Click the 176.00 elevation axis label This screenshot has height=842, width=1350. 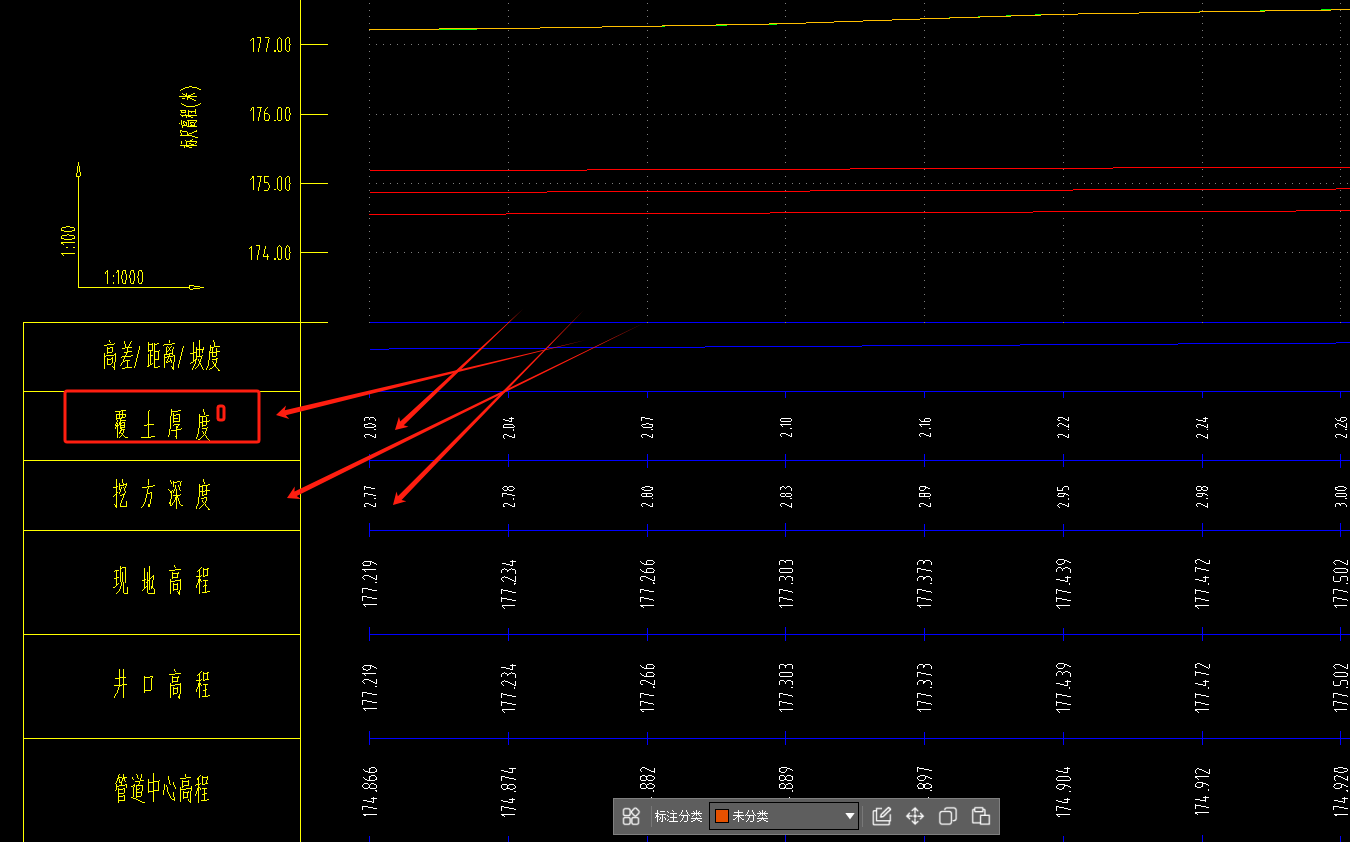pyautogui.click(x=270, y=115)
